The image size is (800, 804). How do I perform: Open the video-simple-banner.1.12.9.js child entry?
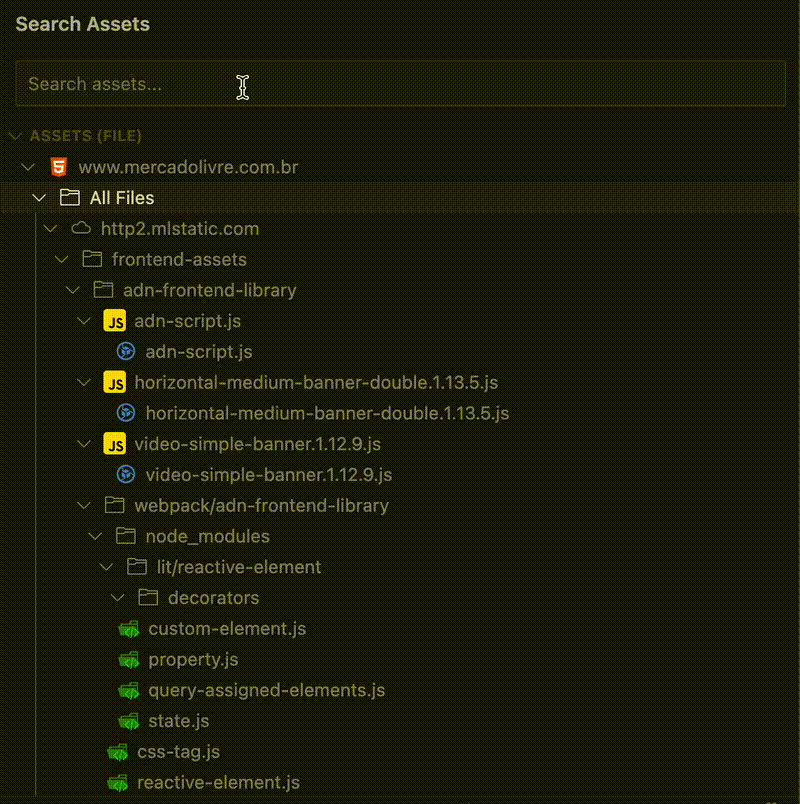coord(269,475)
